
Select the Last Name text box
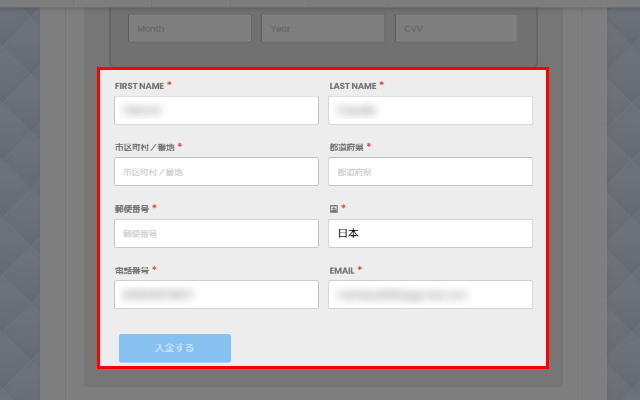(430, 110)
